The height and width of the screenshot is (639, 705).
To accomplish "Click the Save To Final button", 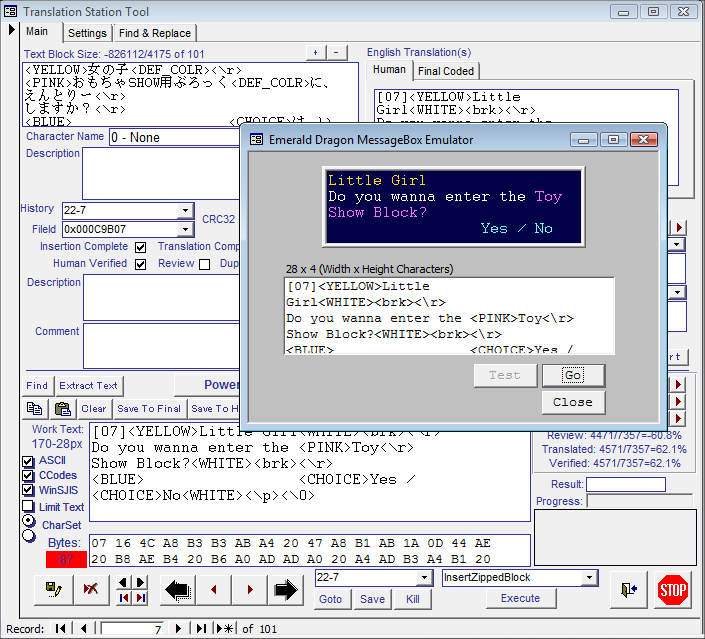I will [149, 409].
